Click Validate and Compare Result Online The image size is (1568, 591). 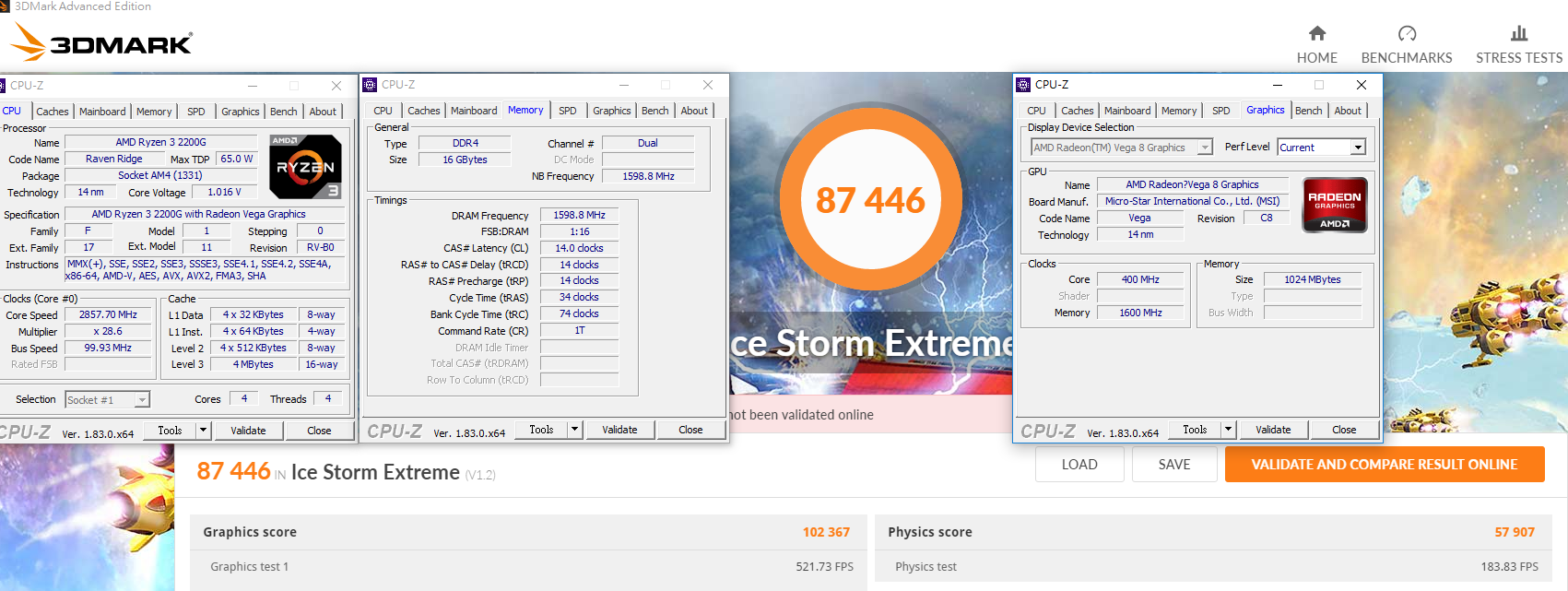click(x=1385, y=465)
